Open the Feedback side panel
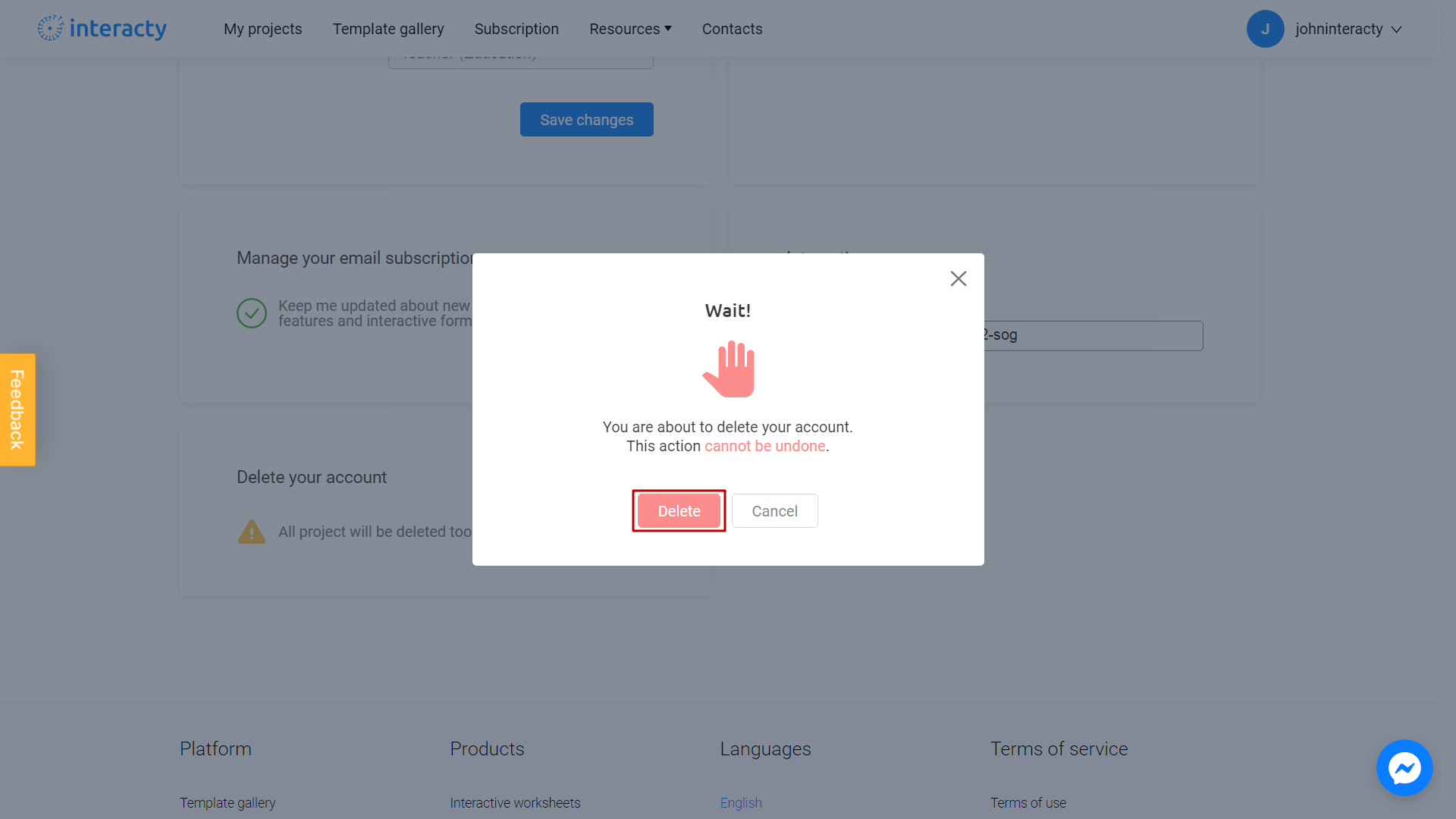Screen dimensions: 1456x819 17,409
